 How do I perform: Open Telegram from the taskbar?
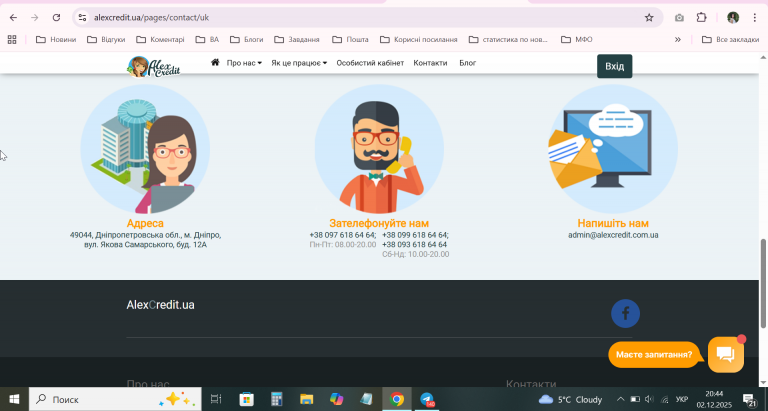coord(427,399)
